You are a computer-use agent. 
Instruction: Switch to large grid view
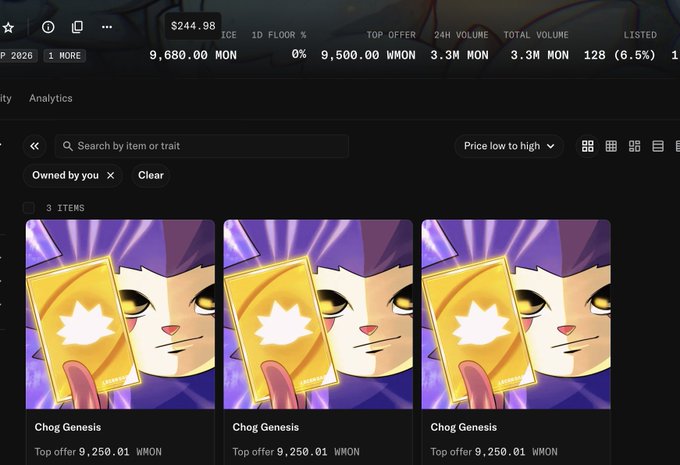point(588,146)
